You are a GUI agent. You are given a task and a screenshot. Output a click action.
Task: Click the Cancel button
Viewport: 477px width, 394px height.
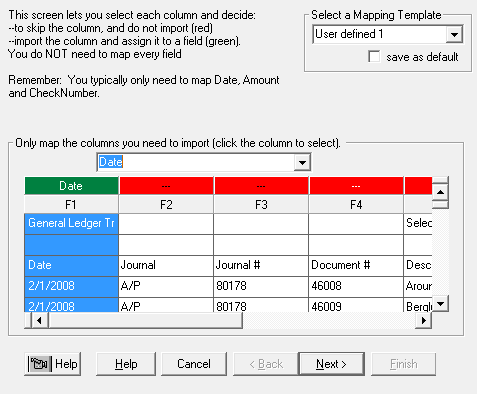tap(194, 364)
